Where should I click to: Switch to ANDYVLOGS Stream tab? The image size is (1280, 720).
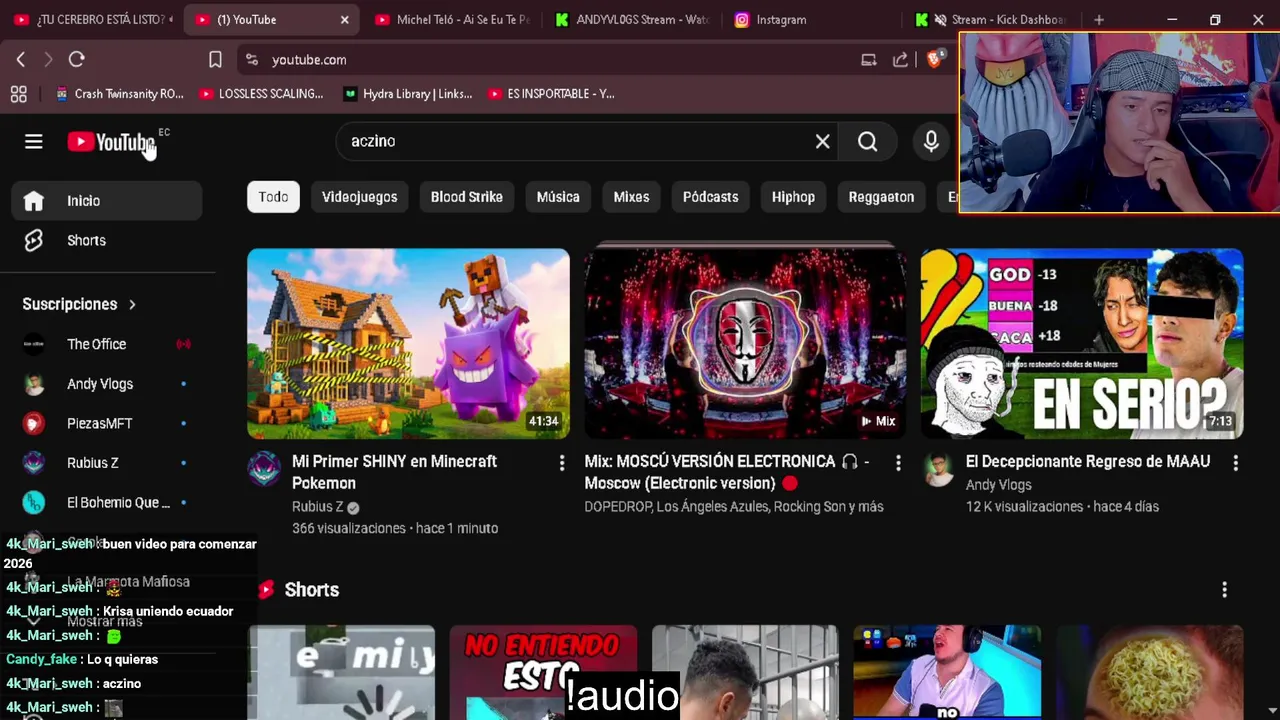pos(632,20)
